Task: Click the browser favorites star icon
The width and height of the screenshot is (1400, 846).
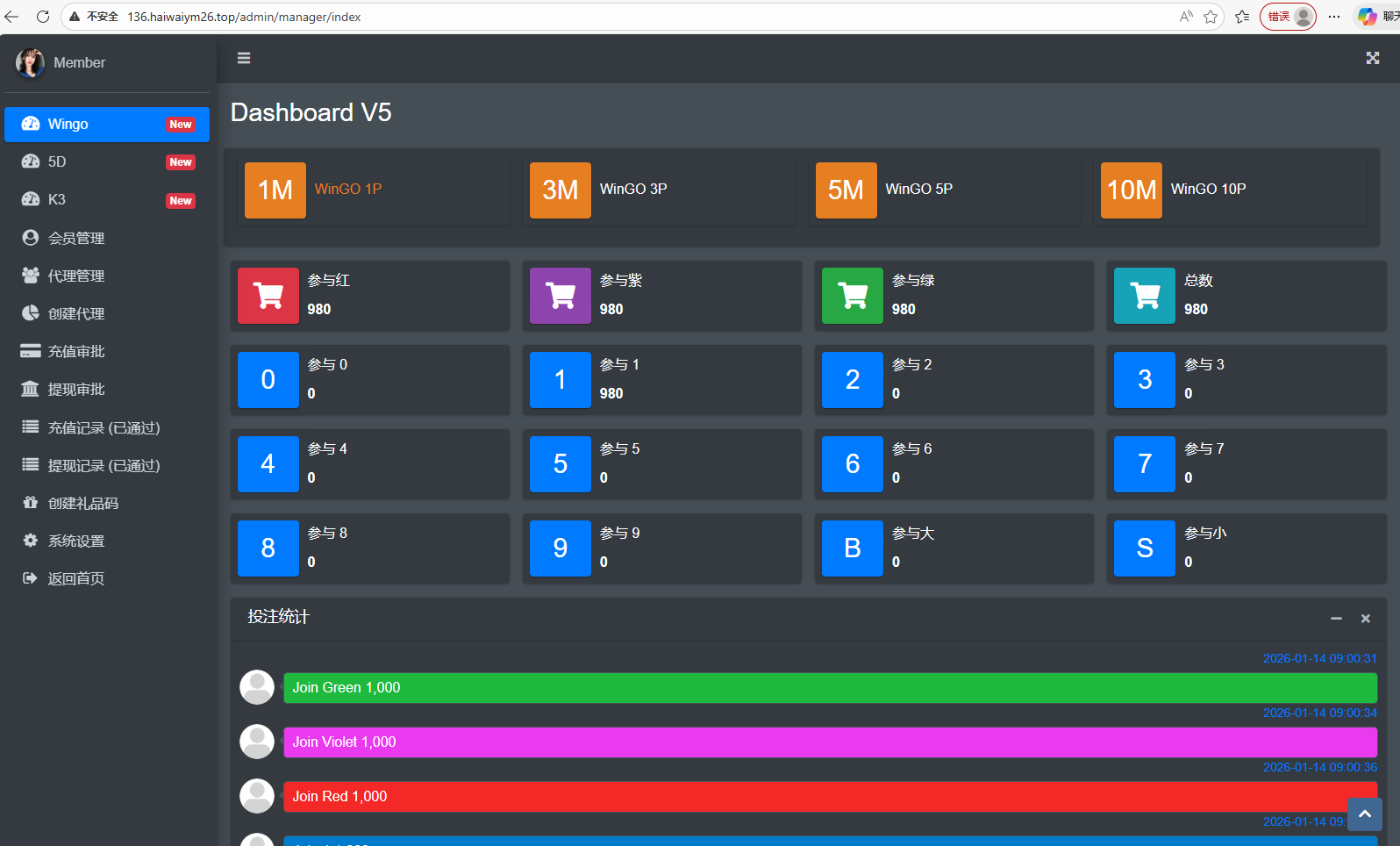Action: 1211,17
